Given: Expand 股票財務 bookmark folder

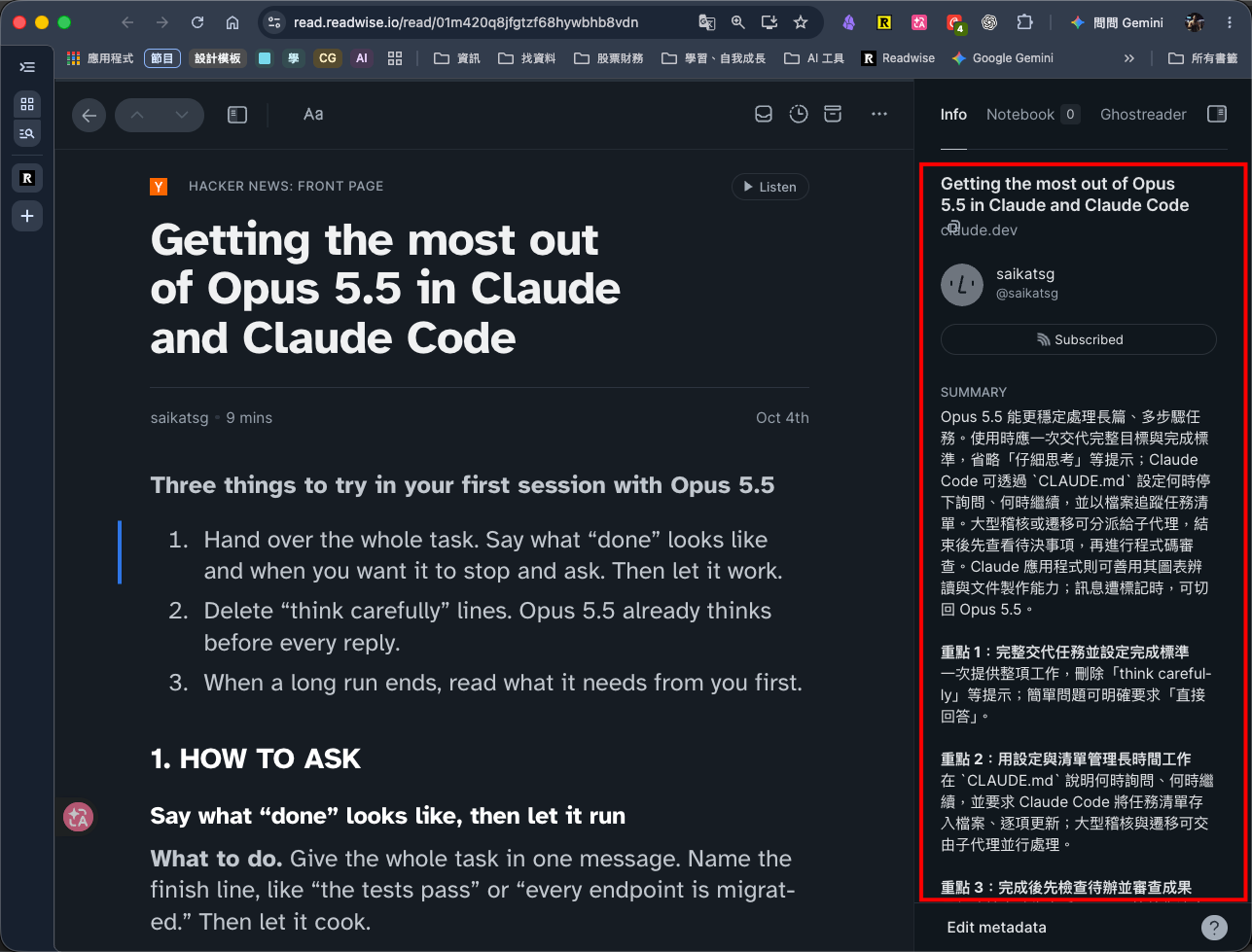Looking at the screenshot, I should [x=609, y=58].
